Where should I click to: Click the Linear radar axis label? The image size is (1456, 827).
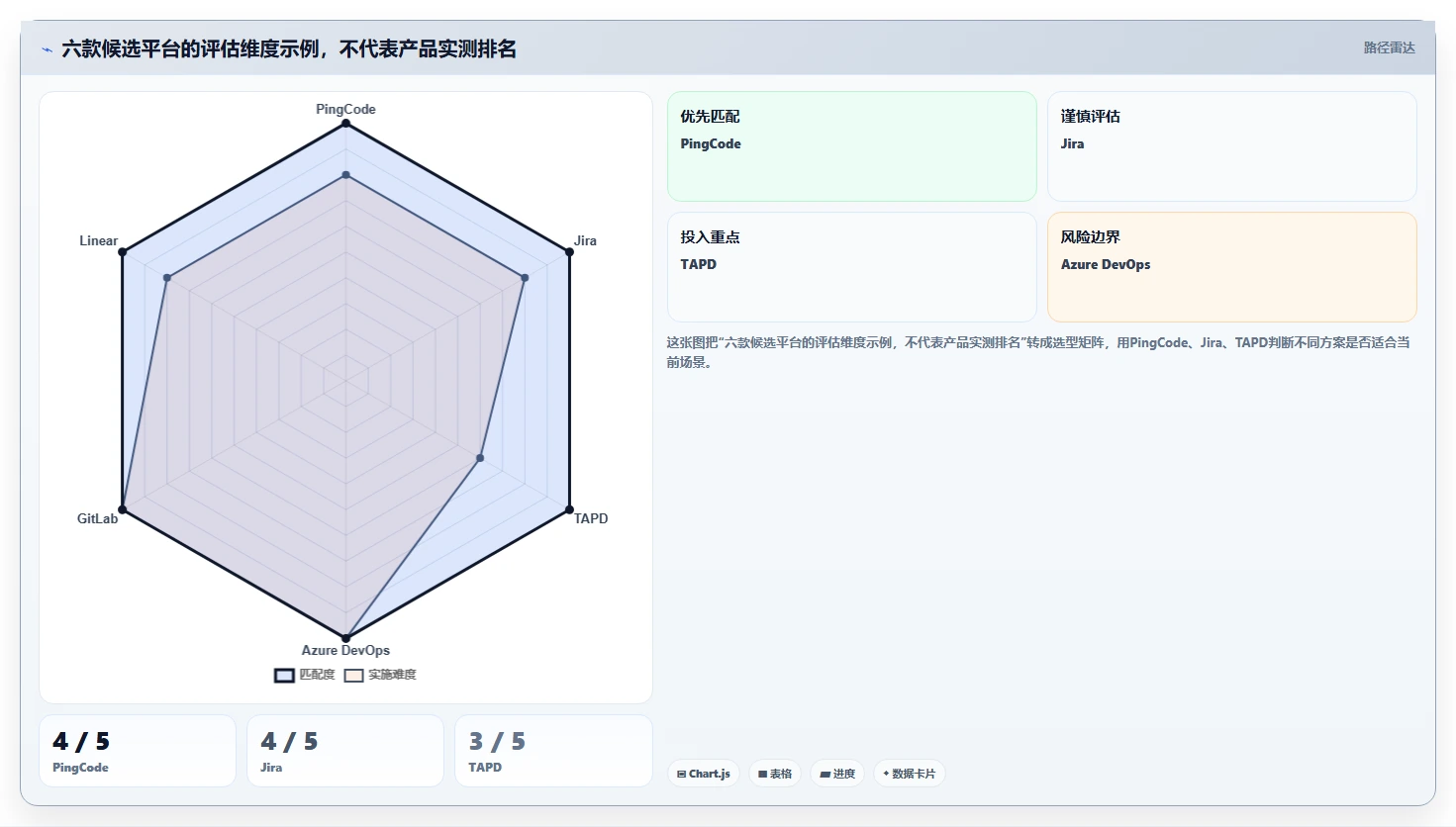(x=98, y=240)
